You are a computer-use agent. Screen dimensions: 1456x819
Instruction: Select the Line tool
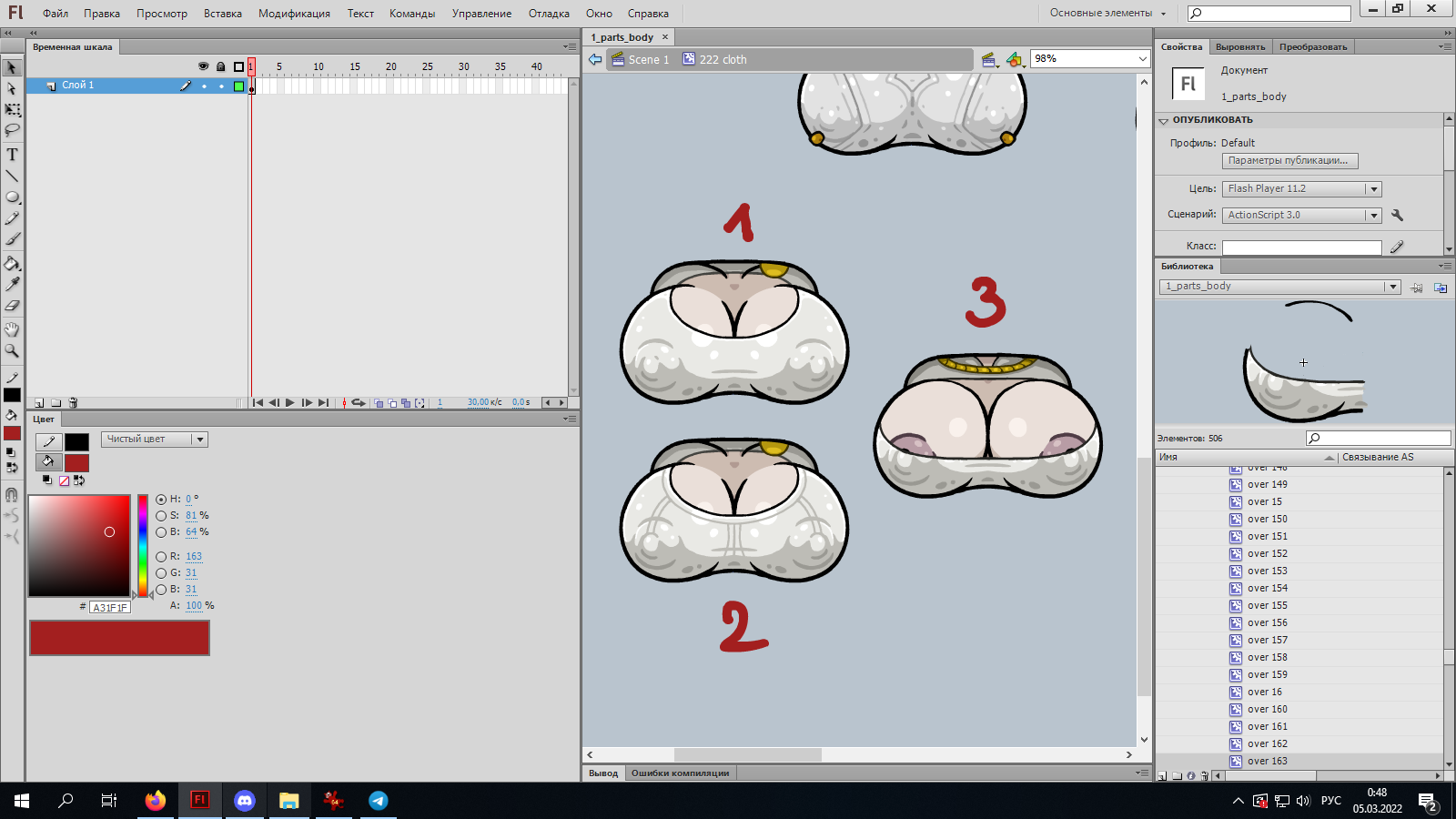click(12, 176)
